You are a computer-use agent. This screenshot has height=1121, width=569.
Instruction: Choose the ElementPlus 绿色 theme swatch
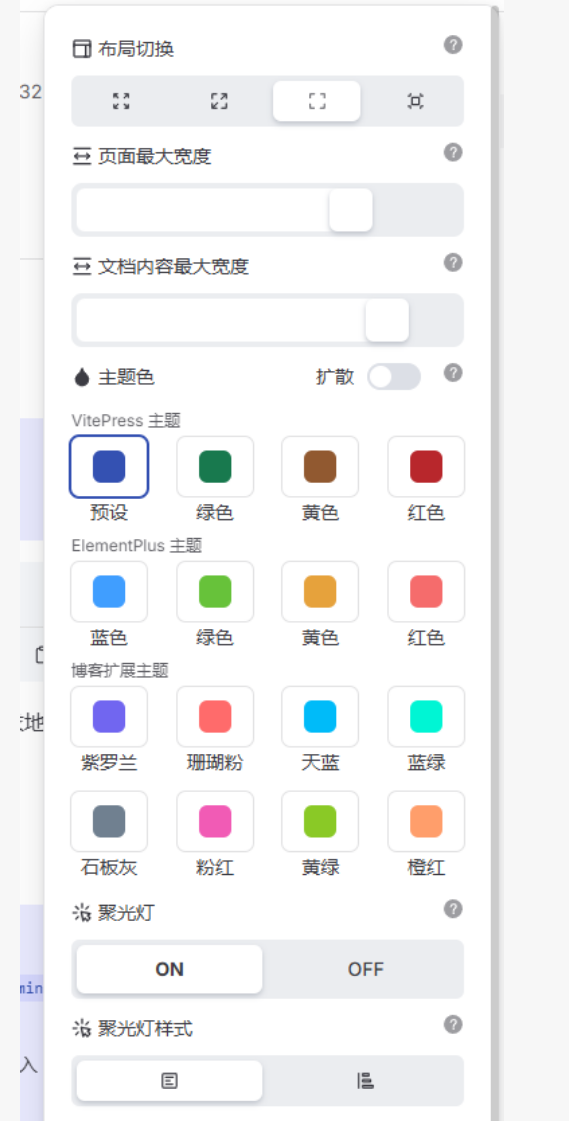(215, 591)
